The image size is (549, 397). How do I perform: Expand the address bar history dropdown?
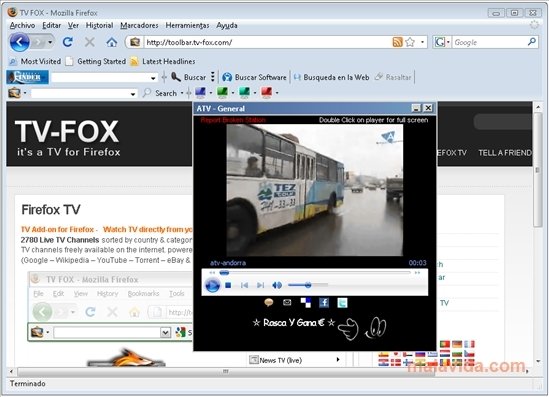click(x=423, y=42)
